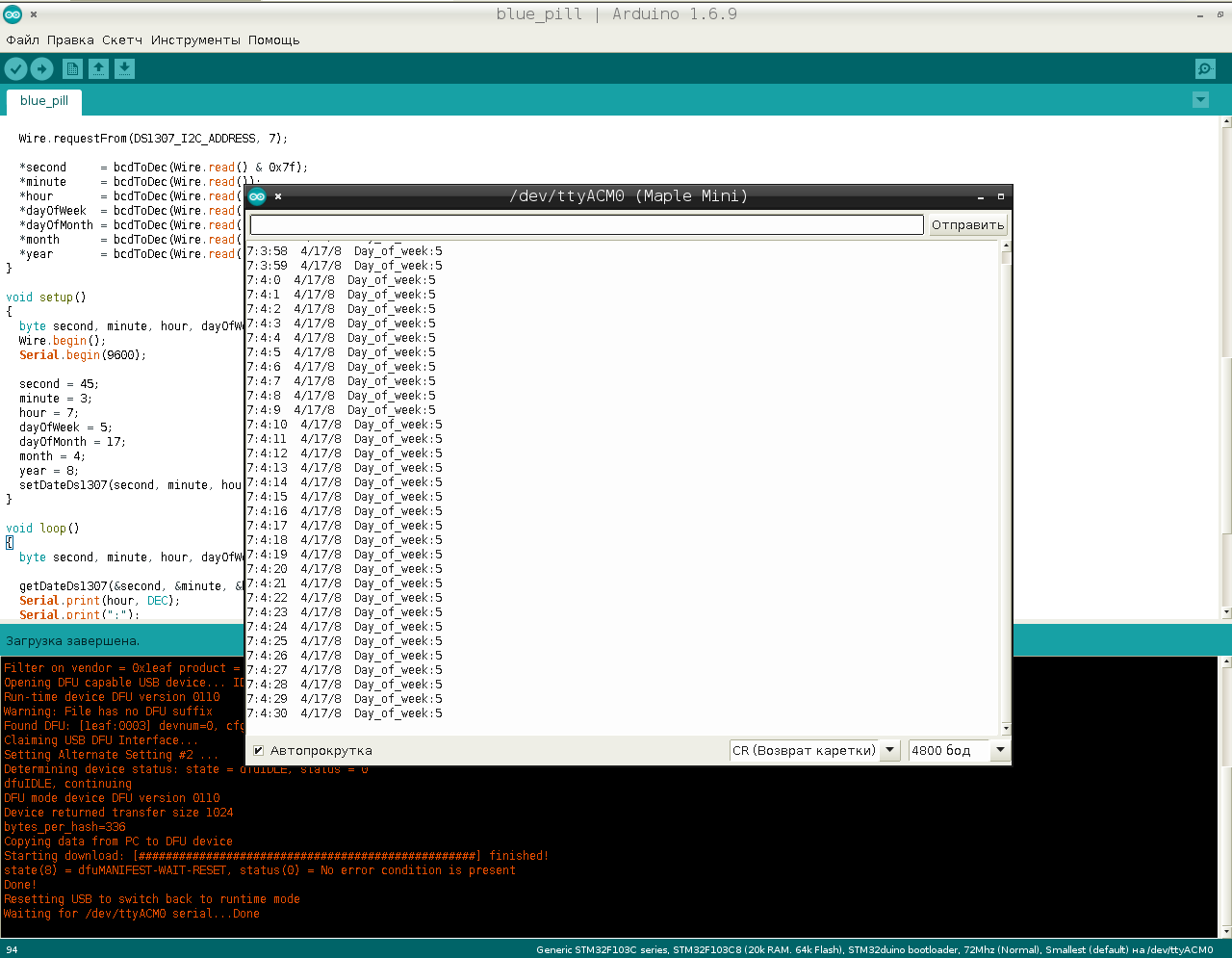Click the console scrollbar down arrow
Image resolution: width=1232 pixels, height=958 pixels.
pos(1226,931)
